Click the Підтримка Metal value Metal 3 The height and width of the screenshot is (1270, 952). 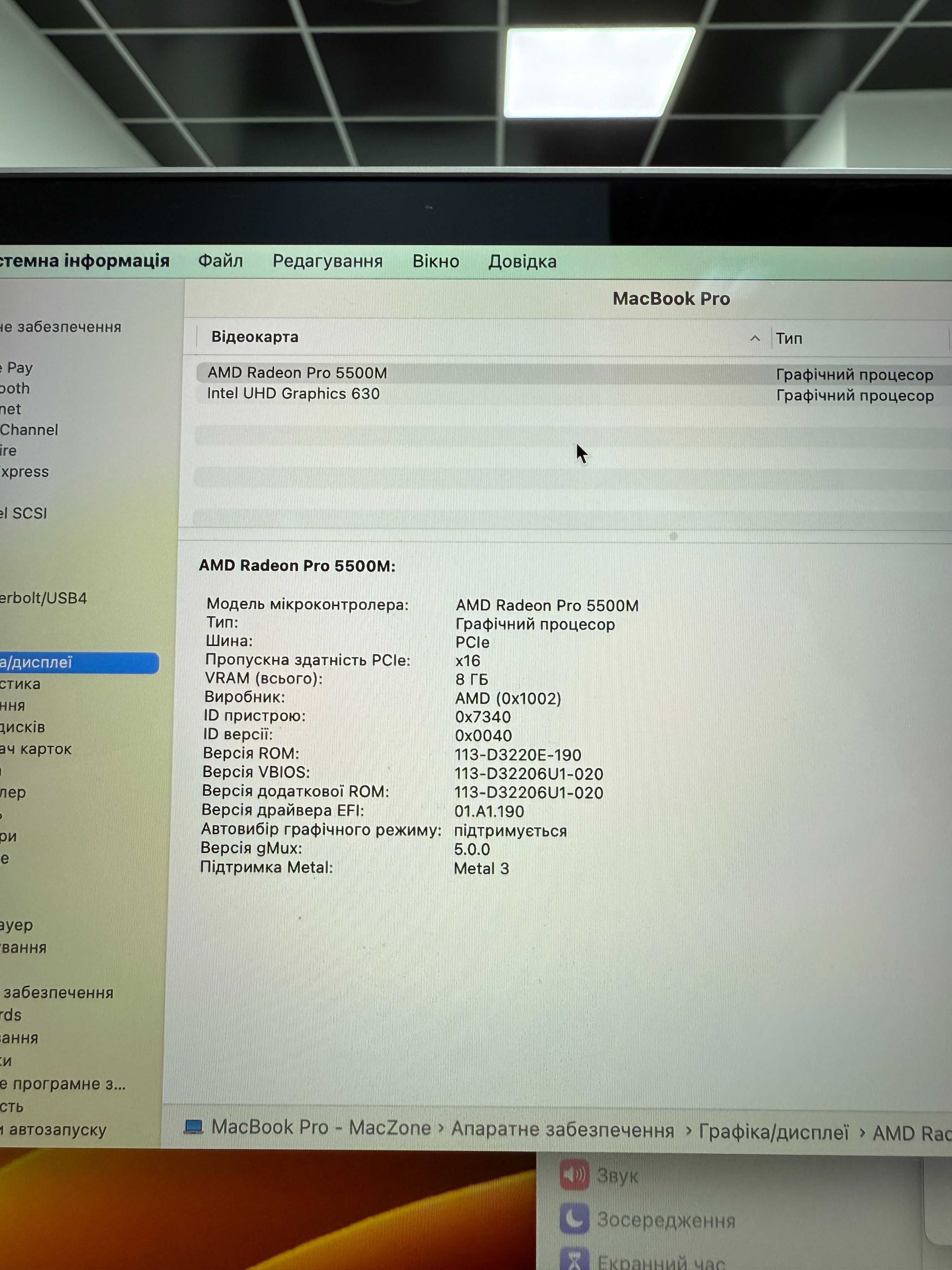(x=481, y=869)
